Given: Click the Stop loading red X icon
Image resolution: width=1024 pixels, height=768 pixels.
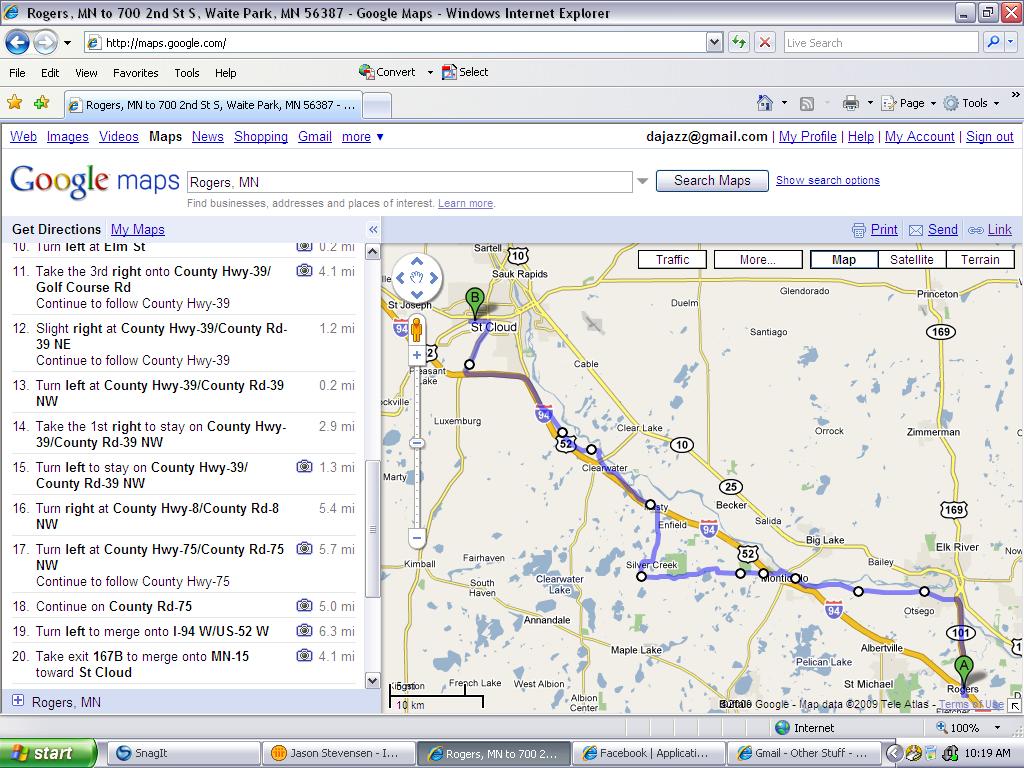Looking at the screenshot, I should pyautogui.click(x=765, y=43).
